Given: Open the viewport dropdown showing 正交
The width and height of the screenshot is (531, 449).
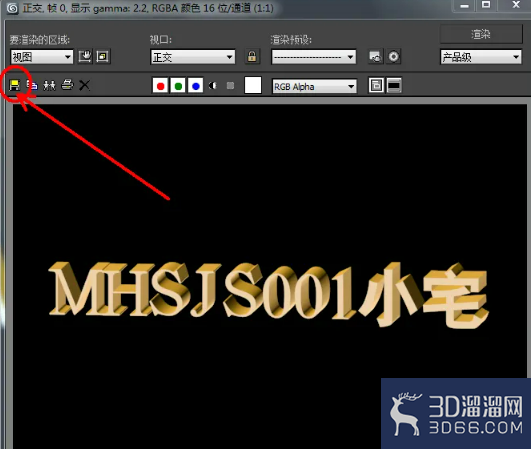Looking at the screenshot, I should [x=193, y=57].
